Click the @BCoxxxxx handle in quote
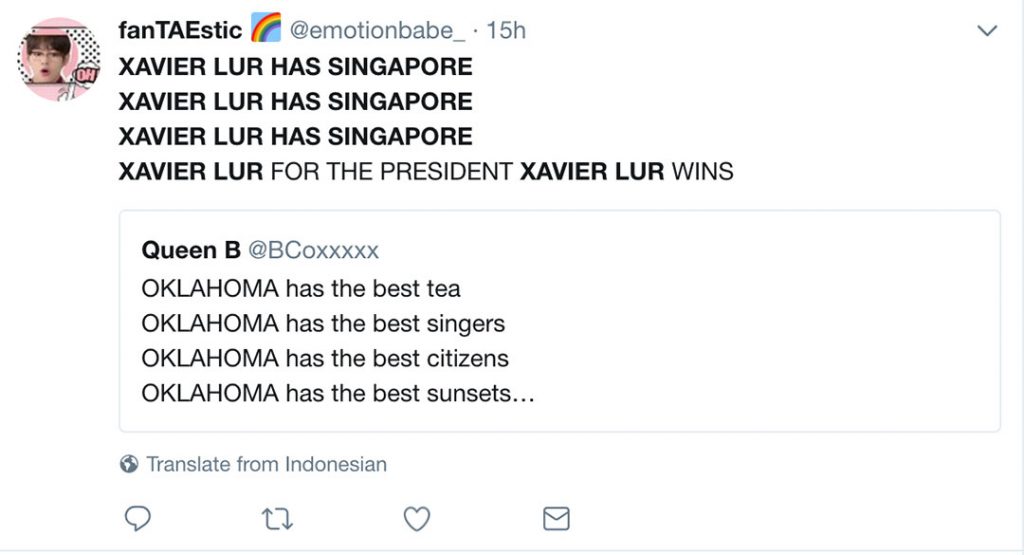The image size is (1024, 555). pyautogui.click(x=313, y=249)
